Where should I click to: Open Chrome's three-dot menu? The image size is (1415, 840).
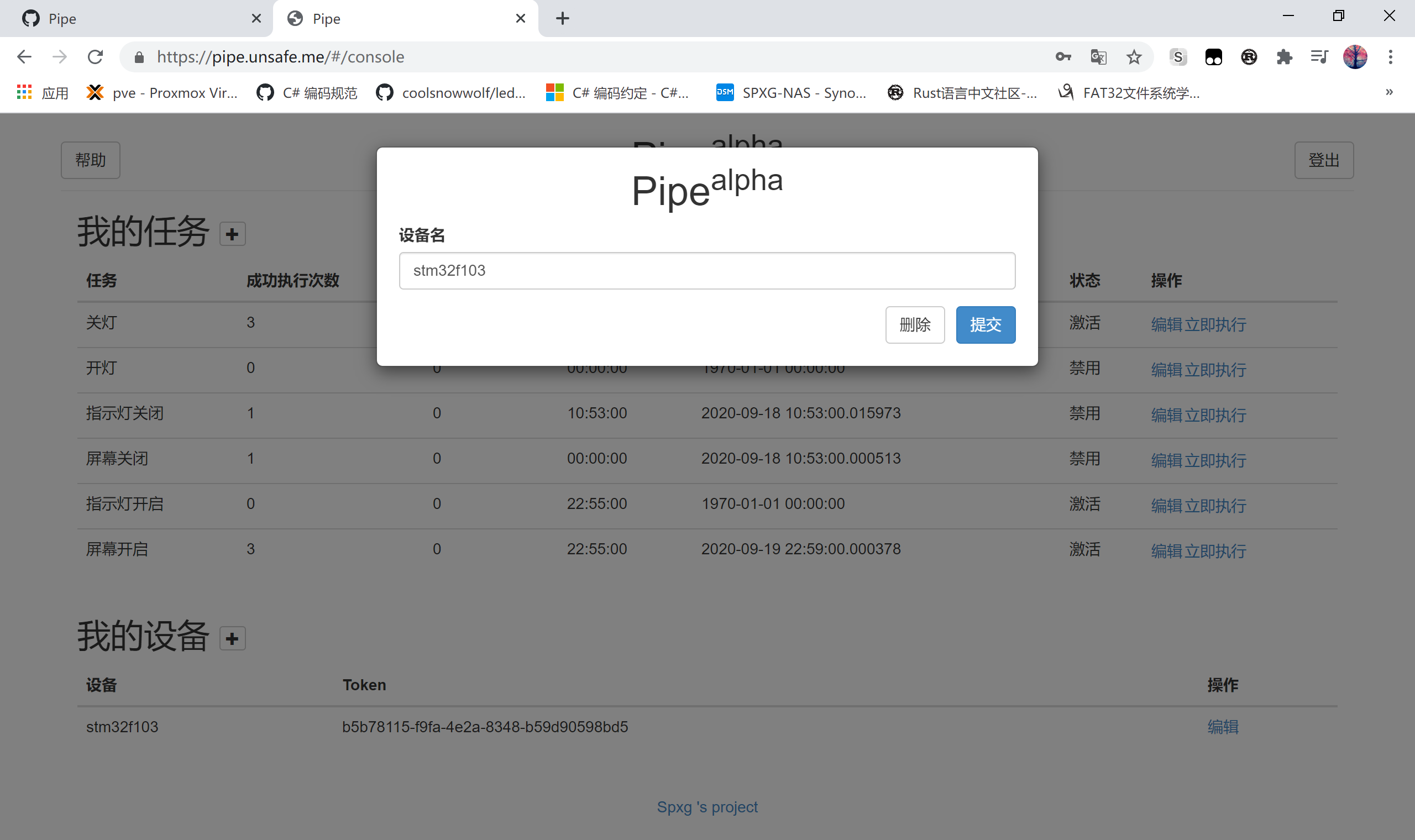coord(1390,56)
